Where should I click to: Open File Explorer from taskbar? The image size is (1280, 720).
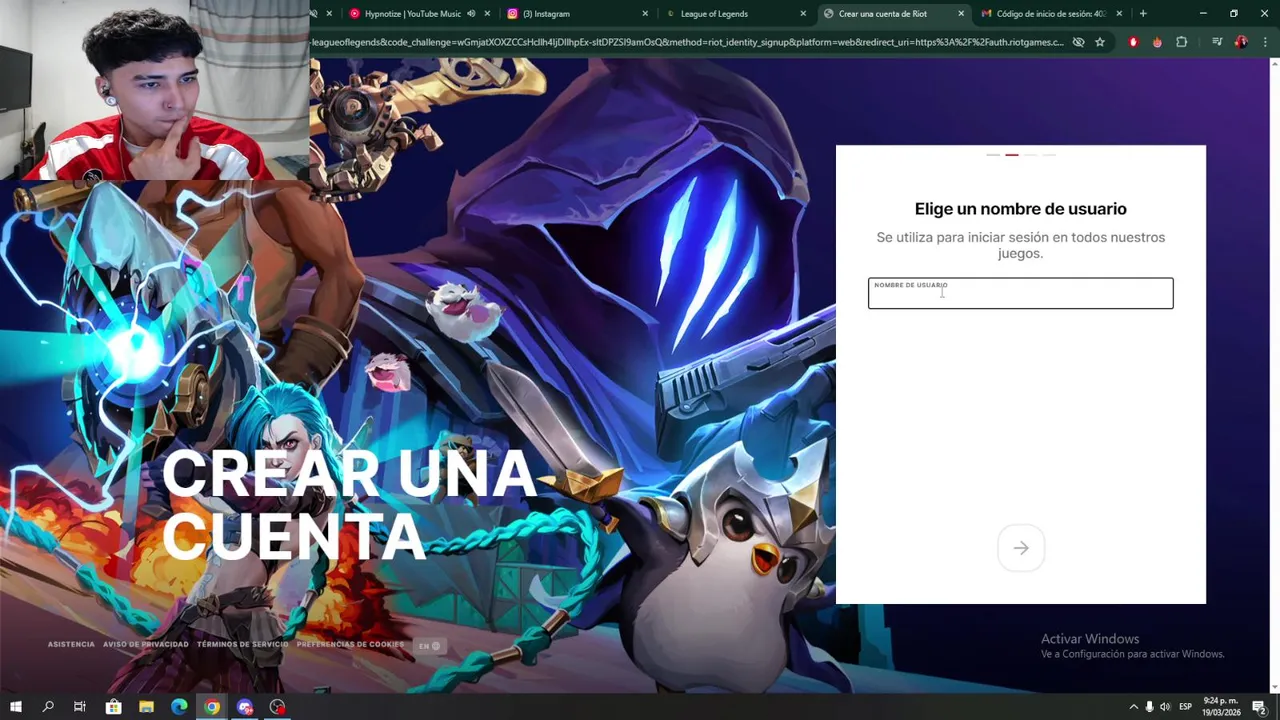point(146,707)
